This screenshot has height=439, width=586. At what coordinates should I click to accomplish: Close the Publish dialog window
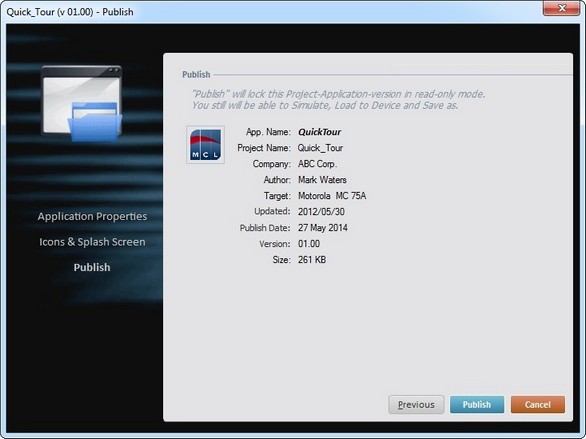click(x=561, y=8)
